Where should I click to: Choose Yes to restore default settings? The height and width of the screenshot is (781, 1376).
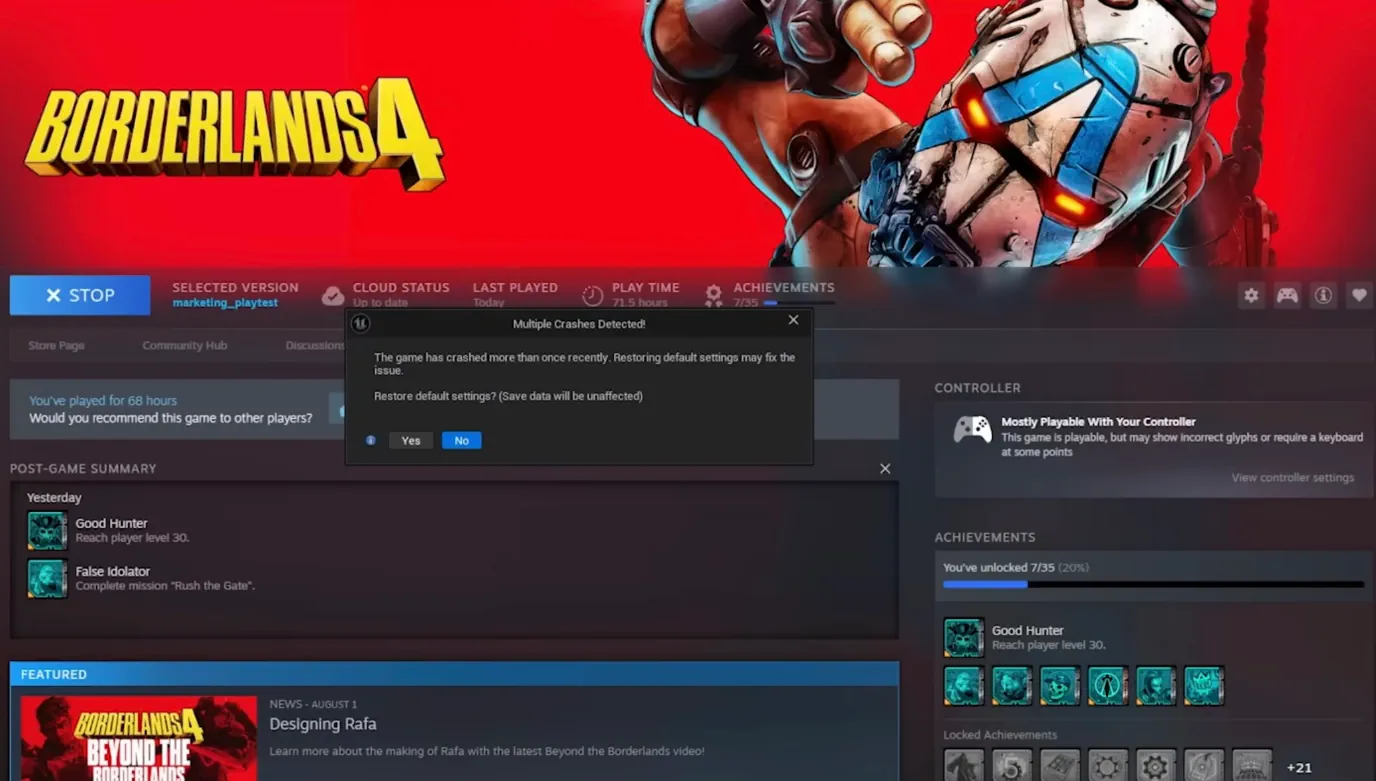(411, 441)
